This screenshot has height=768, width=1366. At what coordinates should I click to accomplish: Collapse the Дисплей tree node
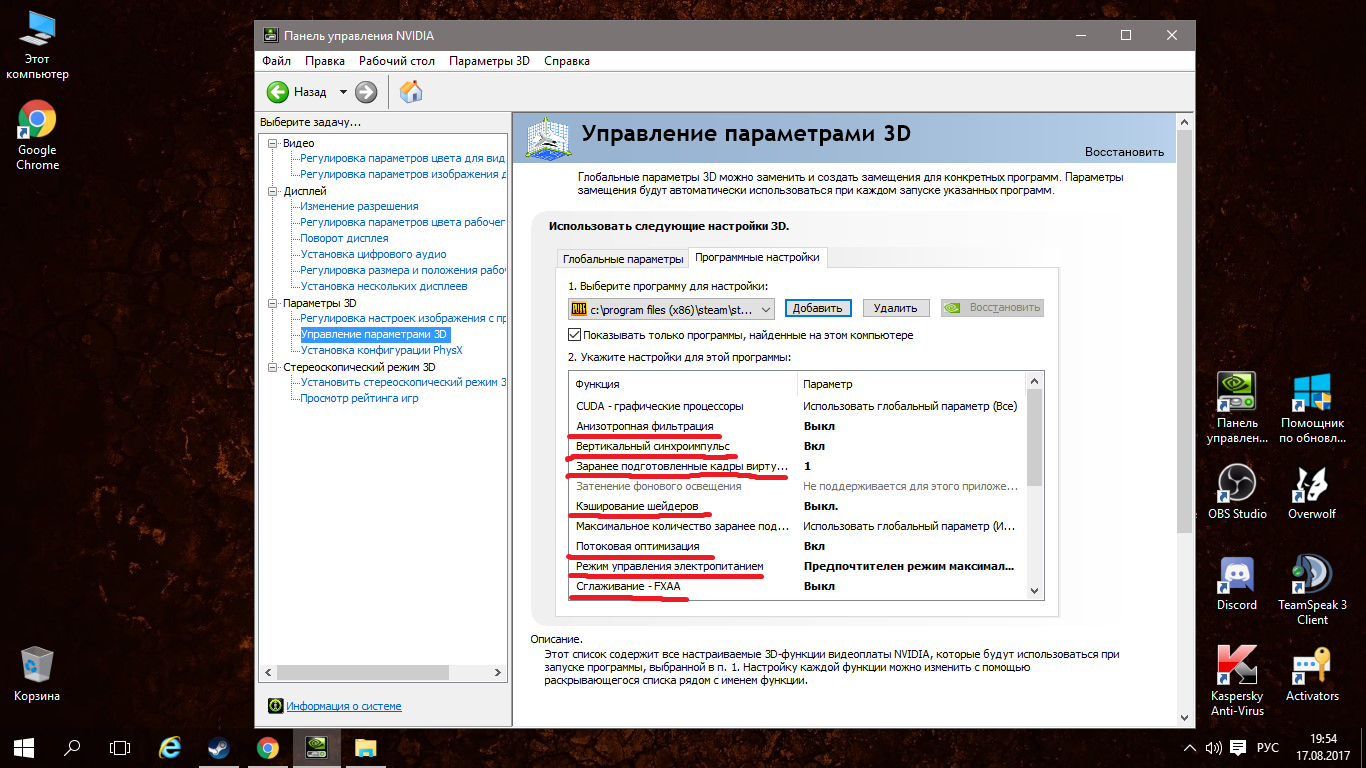(273, 191)
